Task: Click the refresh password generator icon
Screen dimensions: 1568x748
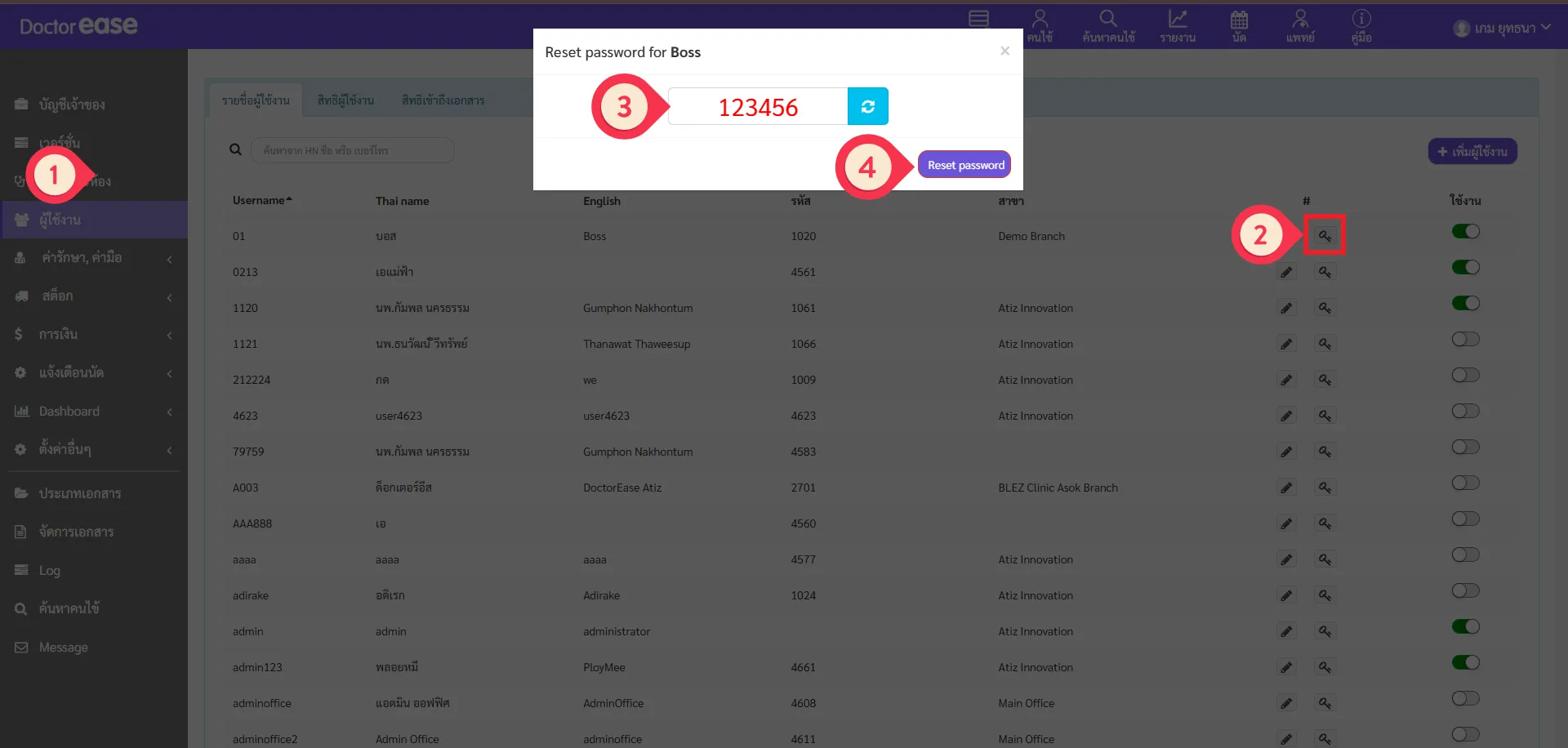Action: click(867, 106)
